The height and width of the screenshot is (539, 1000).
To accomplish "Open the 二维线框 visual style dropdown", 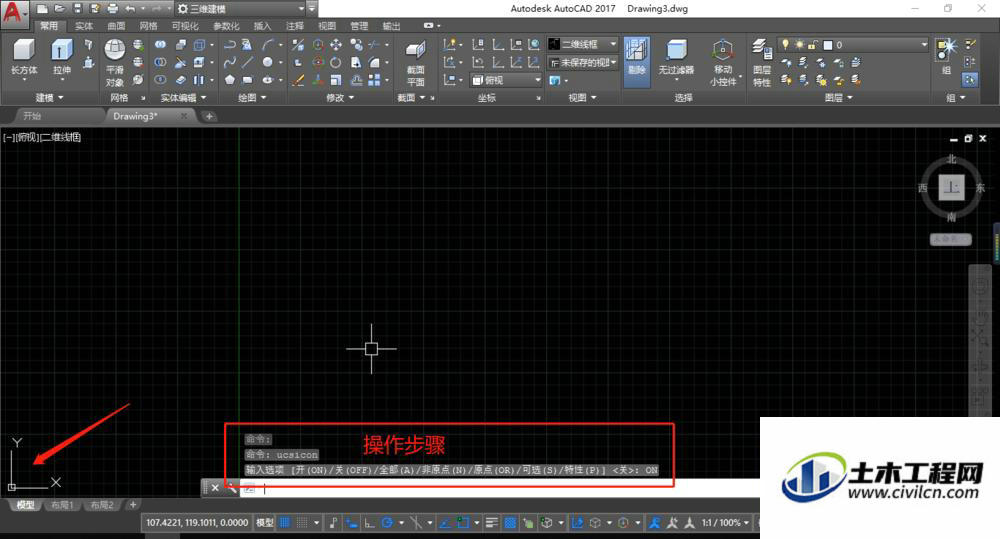I will [x=583, y=44].
